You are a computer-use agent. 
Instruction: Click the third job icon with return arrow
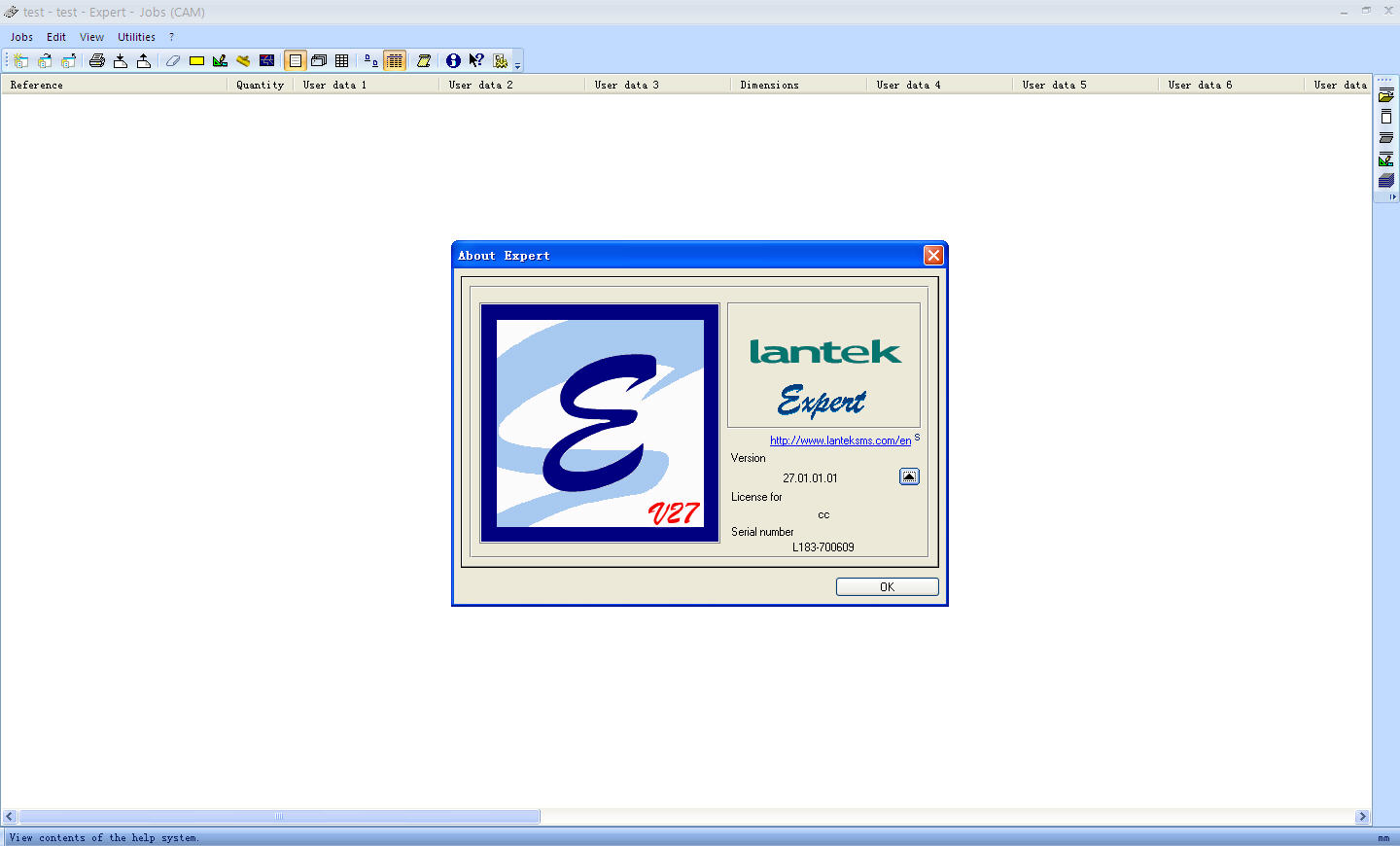pyautogui.click(x=68, y=60)
